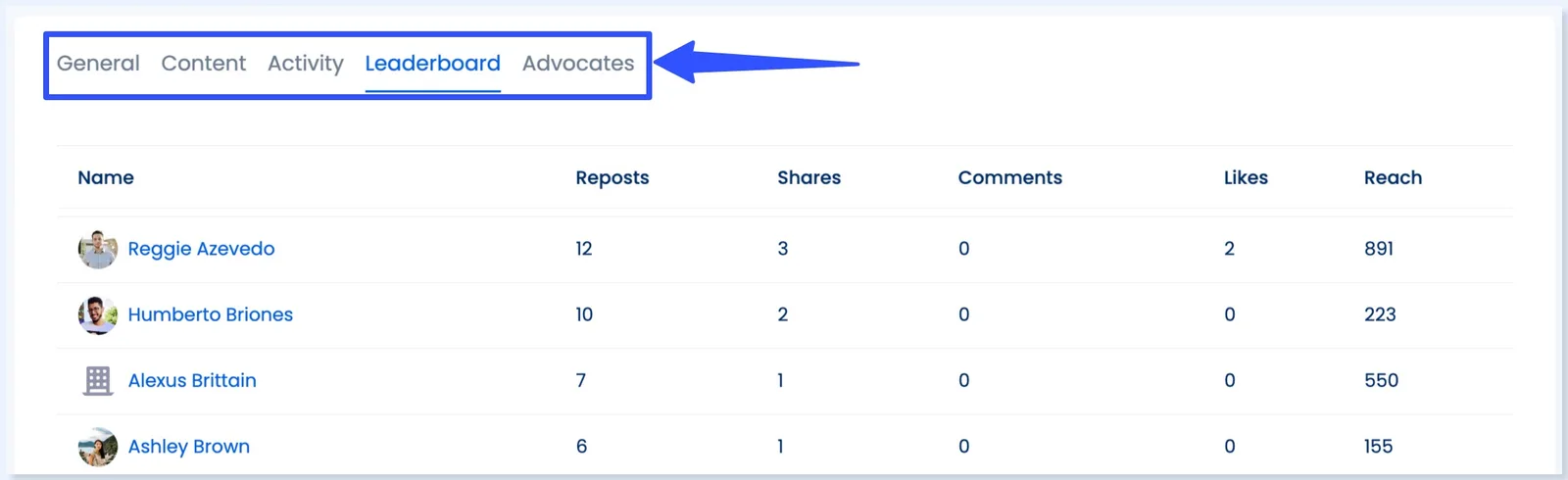
Task: Click Ashley Brown's profile avatar
Action: pos(98,447)
